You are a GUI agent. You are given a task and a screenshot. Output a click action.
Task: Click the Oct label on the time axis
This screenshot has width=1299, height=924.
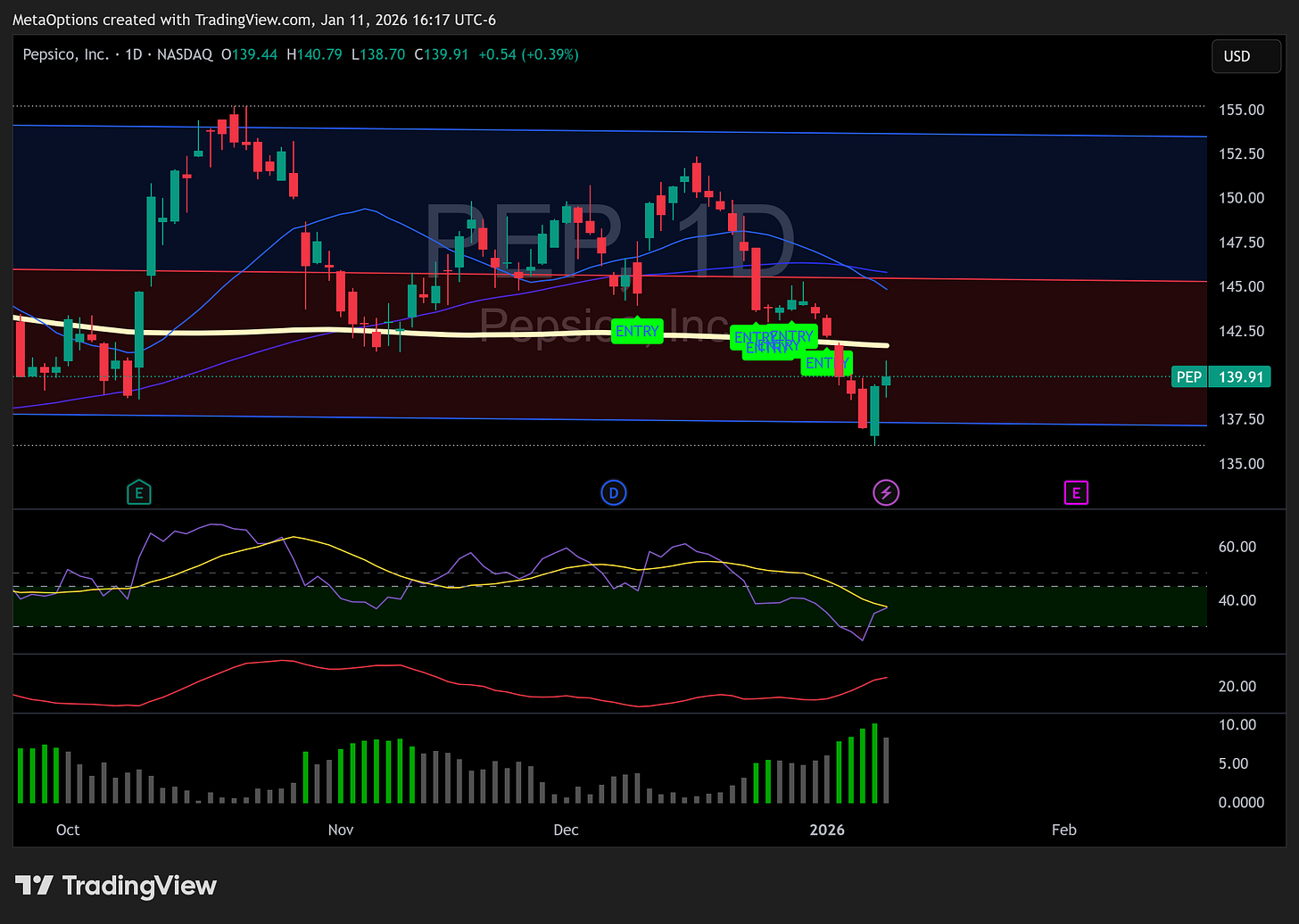(67, 829)
